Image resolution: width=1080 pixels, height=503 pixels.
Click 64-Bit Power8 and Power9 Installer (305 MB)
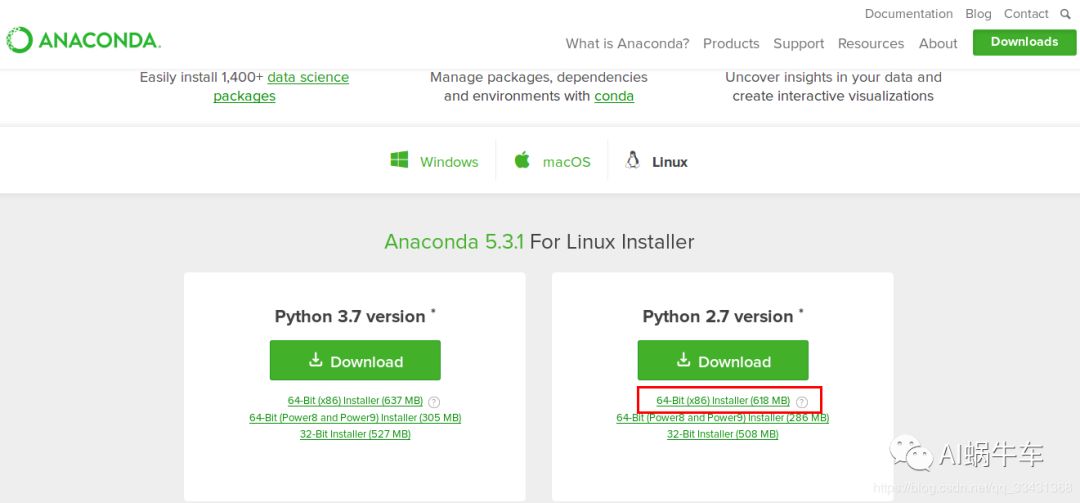click(x=355, y=418)
